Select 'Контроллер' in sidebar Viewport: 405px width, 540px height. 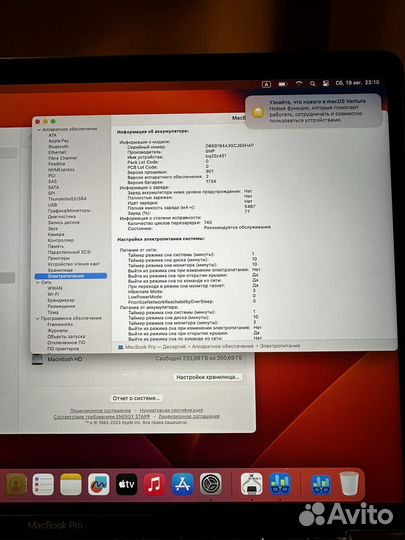[x=61, y=240]
